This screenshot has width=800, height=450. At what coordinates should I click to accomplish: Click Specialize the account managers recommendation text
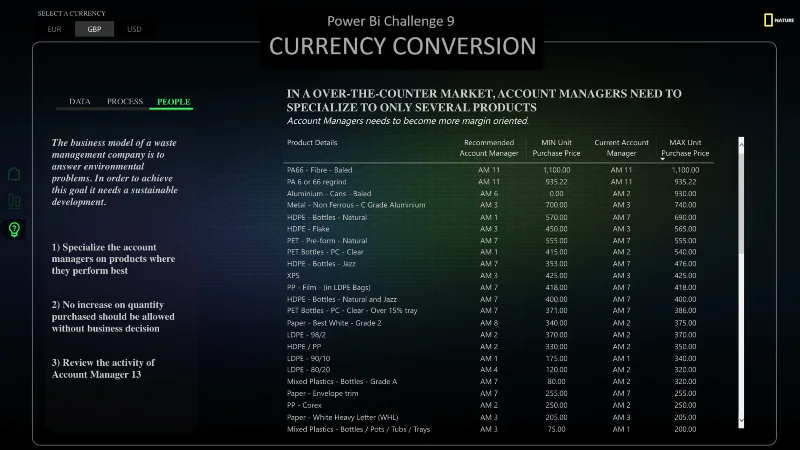113,259
